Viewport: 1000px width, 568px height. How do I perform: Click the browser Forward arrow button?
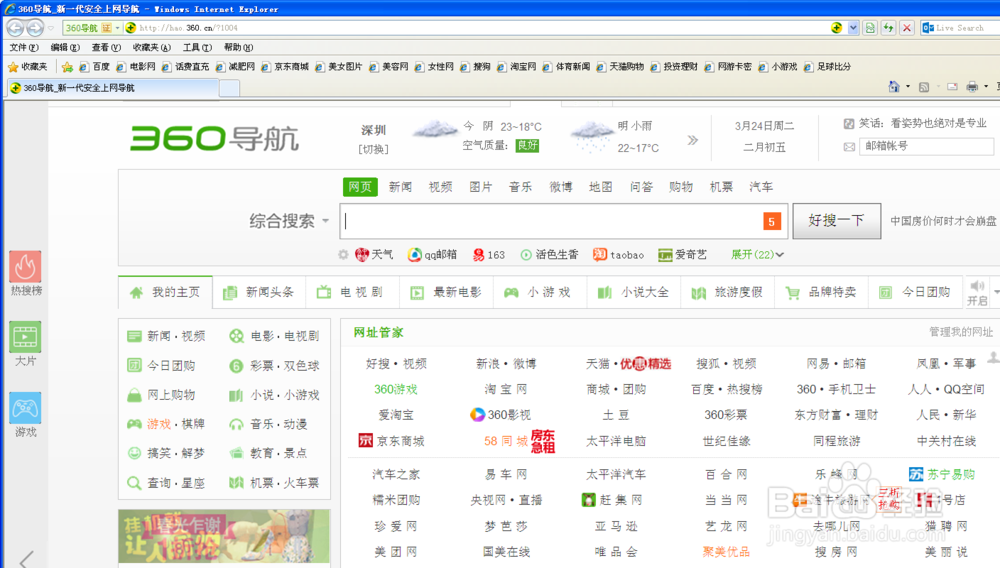(x=35, y=27)
